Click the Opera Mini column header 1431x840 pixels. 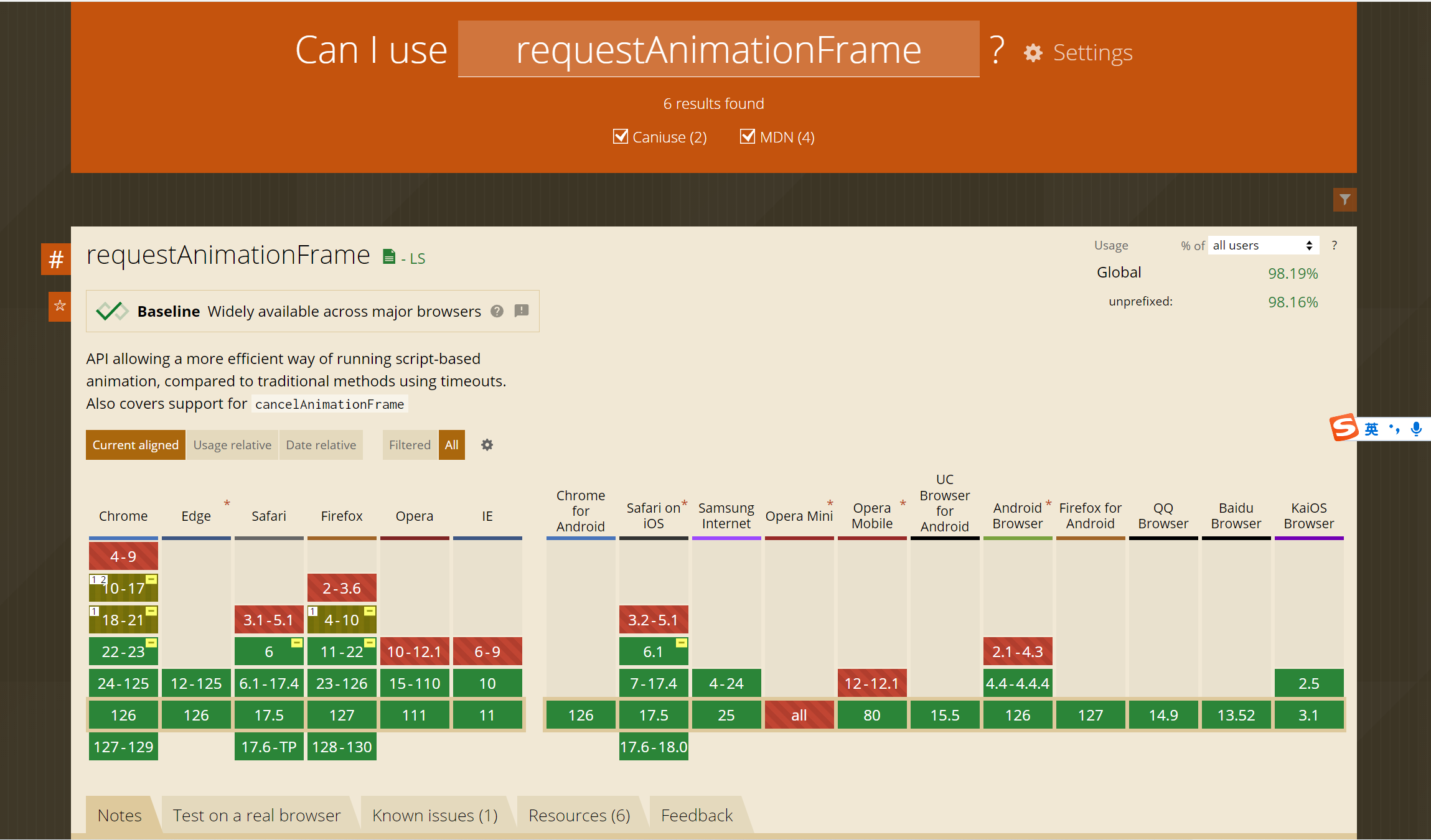(x=799, y=516)
